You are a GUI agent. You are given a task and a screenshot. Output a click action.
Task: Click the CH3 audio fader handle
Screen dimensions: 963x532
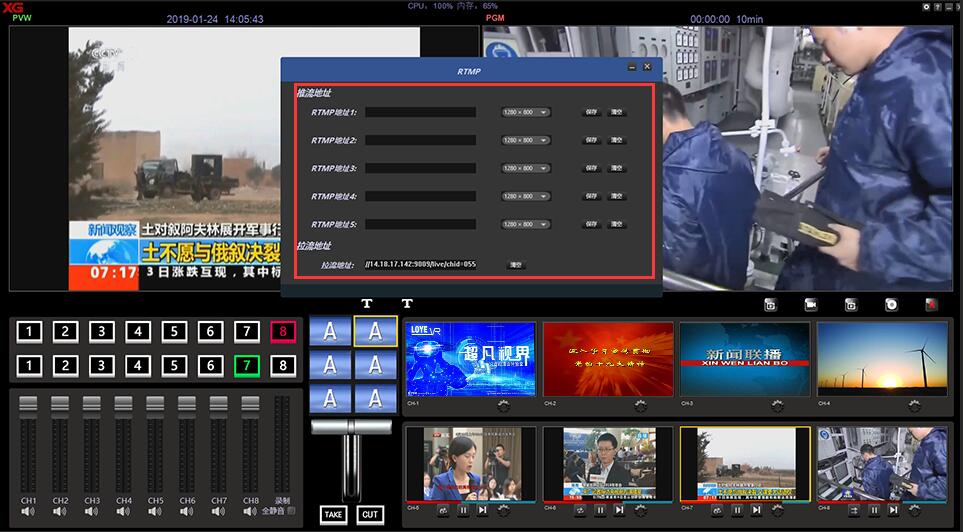coord(92,403)
